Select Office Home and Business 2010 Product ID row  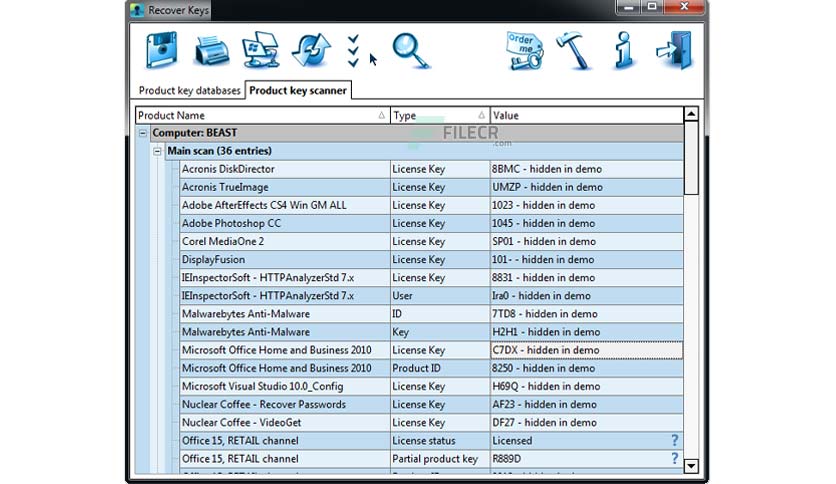pos(431,368)
